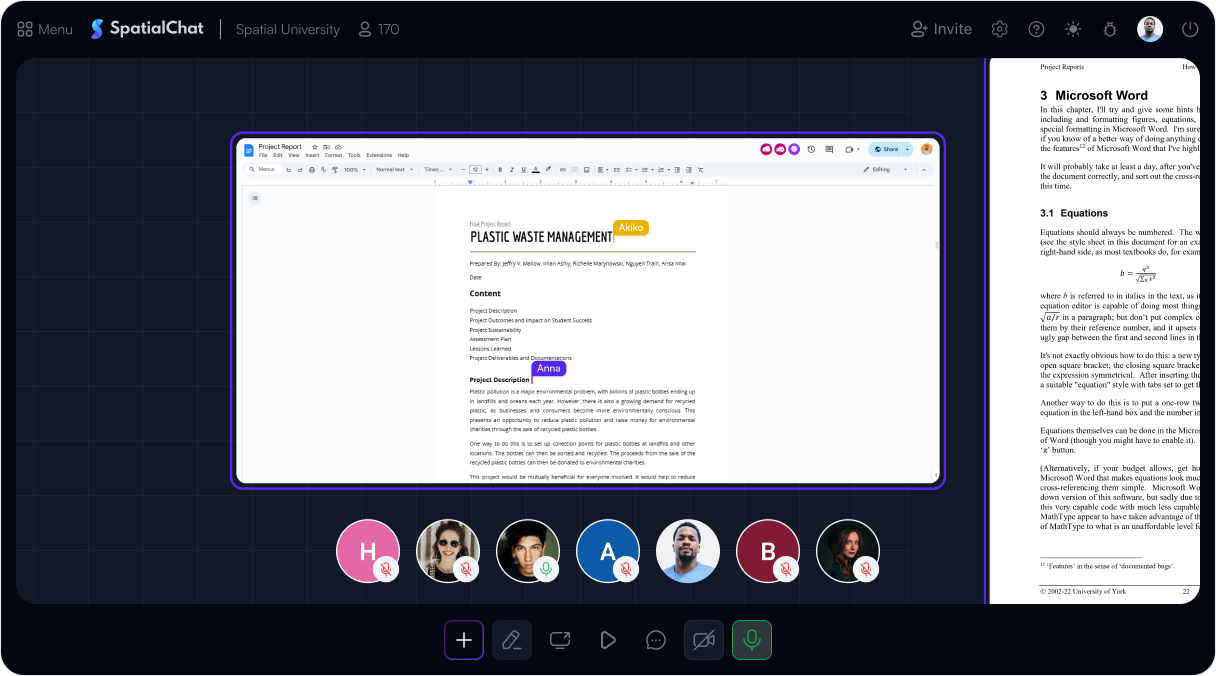This screenshot has height=676, width=1216.
Task: Start screen sharing from bottom toolbar
Action: pyautogui.click(x=559, y=639)
